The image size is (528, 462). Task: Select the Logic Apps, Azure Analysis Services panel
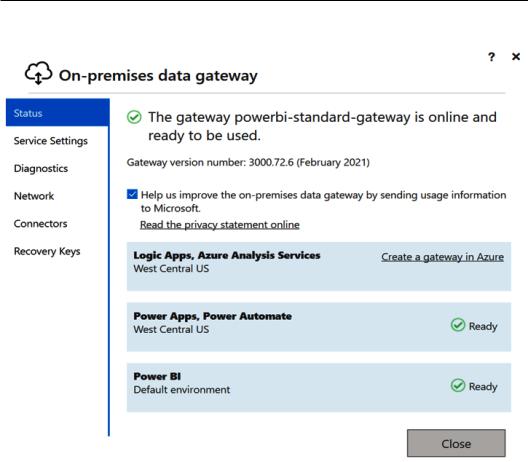319,266
